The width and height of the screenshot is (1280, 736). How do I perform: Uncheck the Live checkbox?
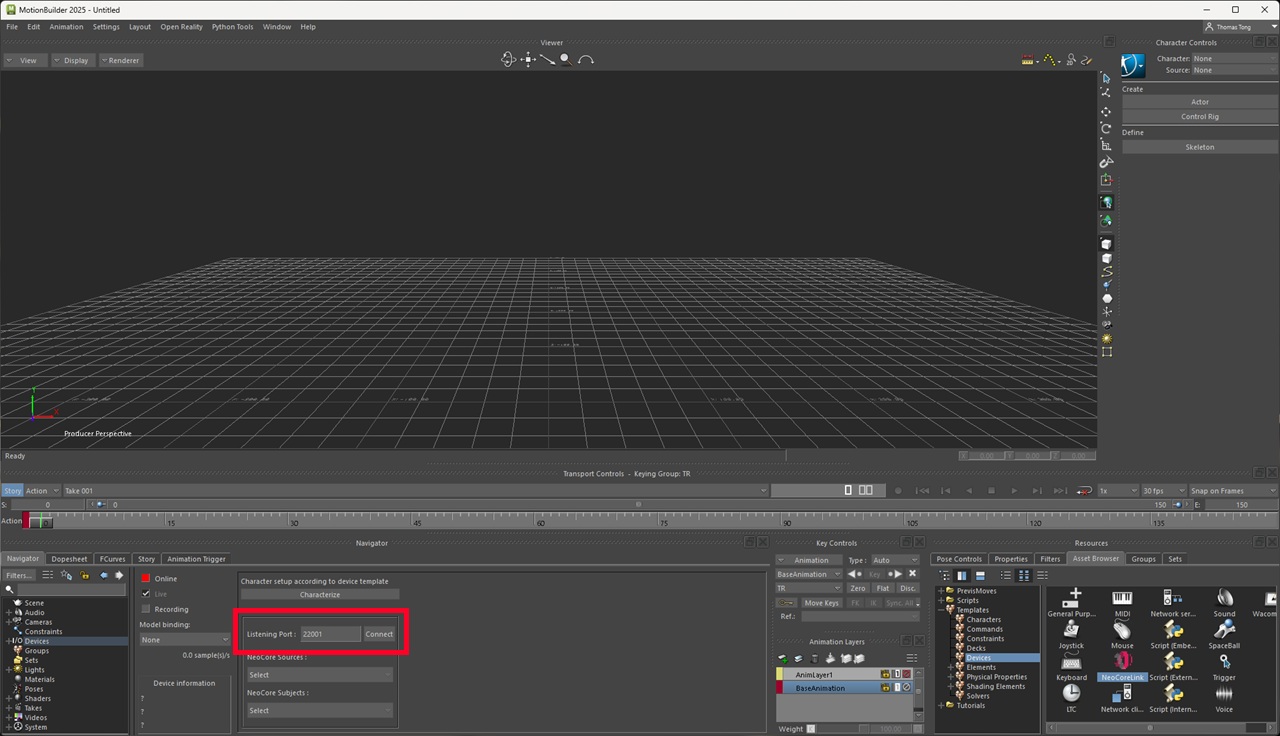146,594
